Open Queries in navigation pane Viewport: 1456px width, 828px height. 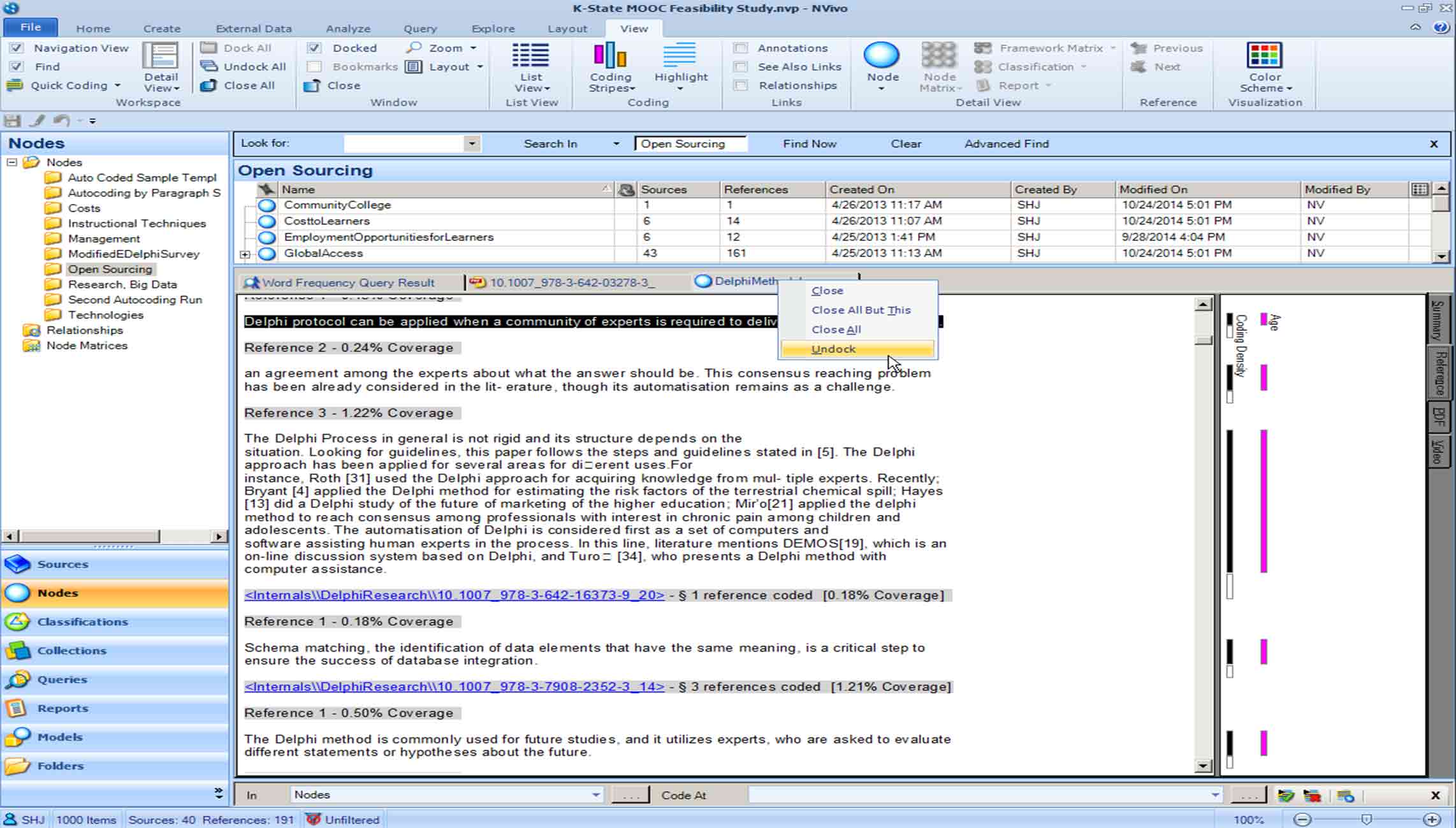coord(62,679)
